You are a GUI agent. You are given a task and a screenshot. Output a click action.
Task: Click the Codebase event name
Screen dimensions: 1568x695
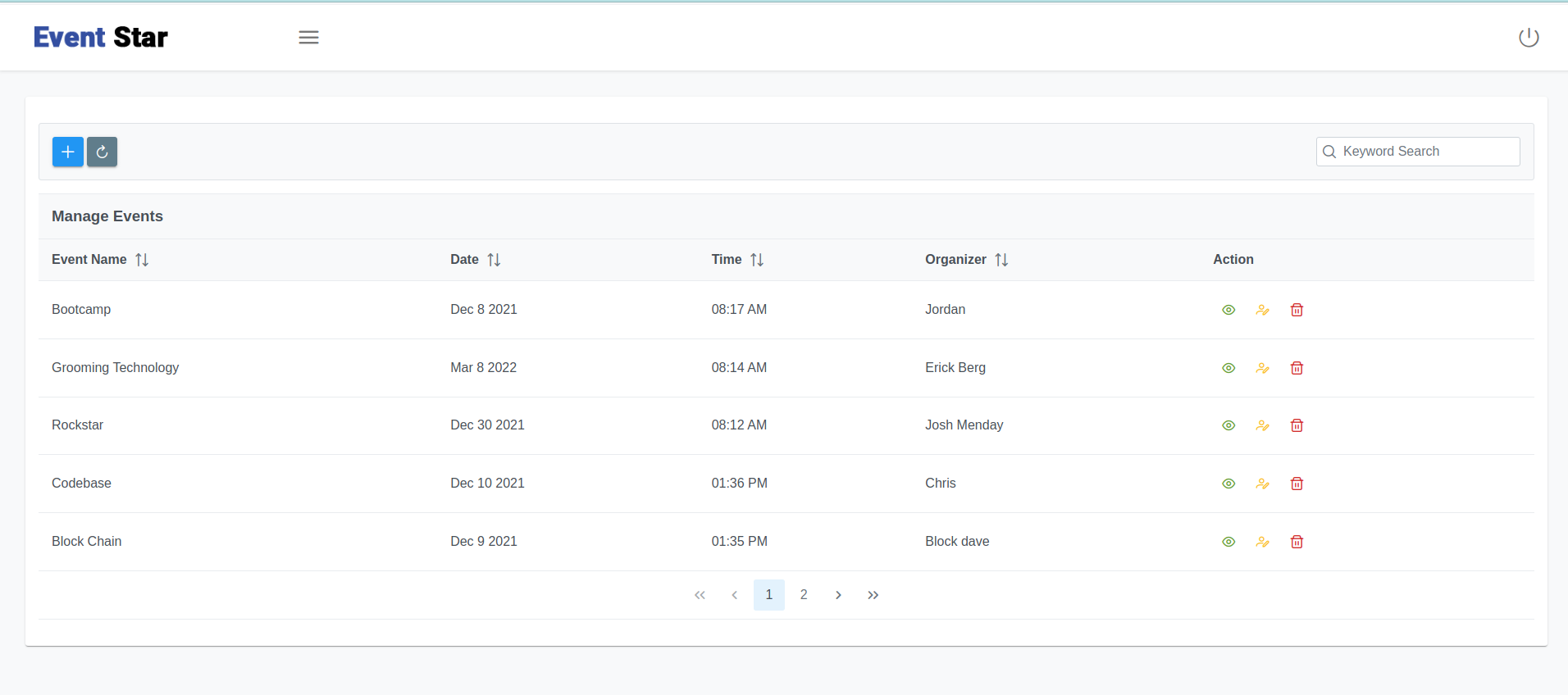(81, 484)
